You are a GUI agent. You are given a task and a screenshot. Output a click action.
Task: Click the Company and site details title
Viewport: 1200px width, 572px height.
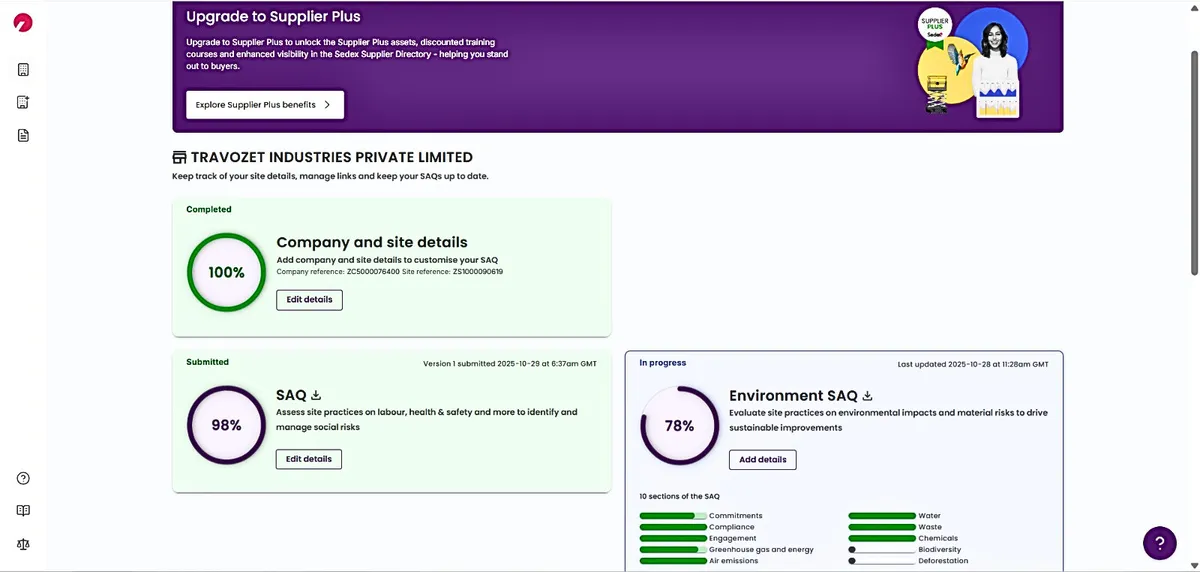click(x=372, y=242)
